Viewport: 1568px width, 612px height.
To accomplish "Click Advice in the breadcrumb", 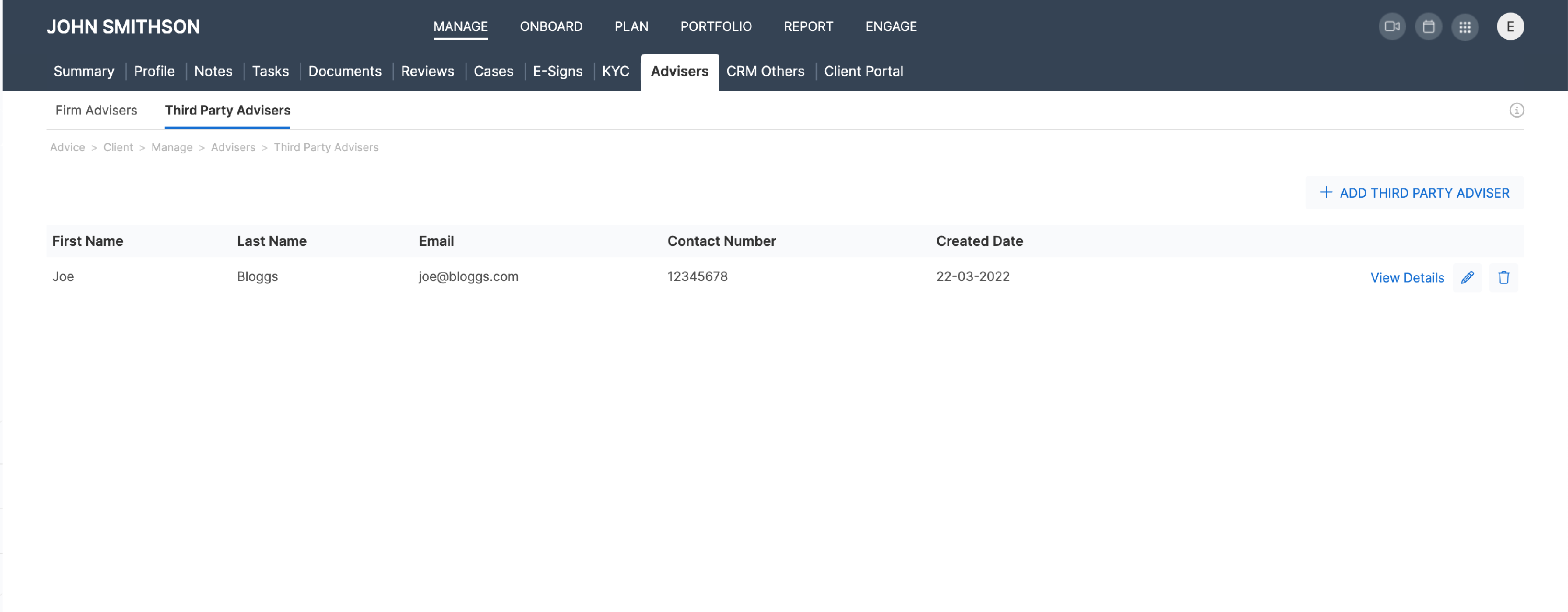I will pyautogui.click(x=67, y=148).
